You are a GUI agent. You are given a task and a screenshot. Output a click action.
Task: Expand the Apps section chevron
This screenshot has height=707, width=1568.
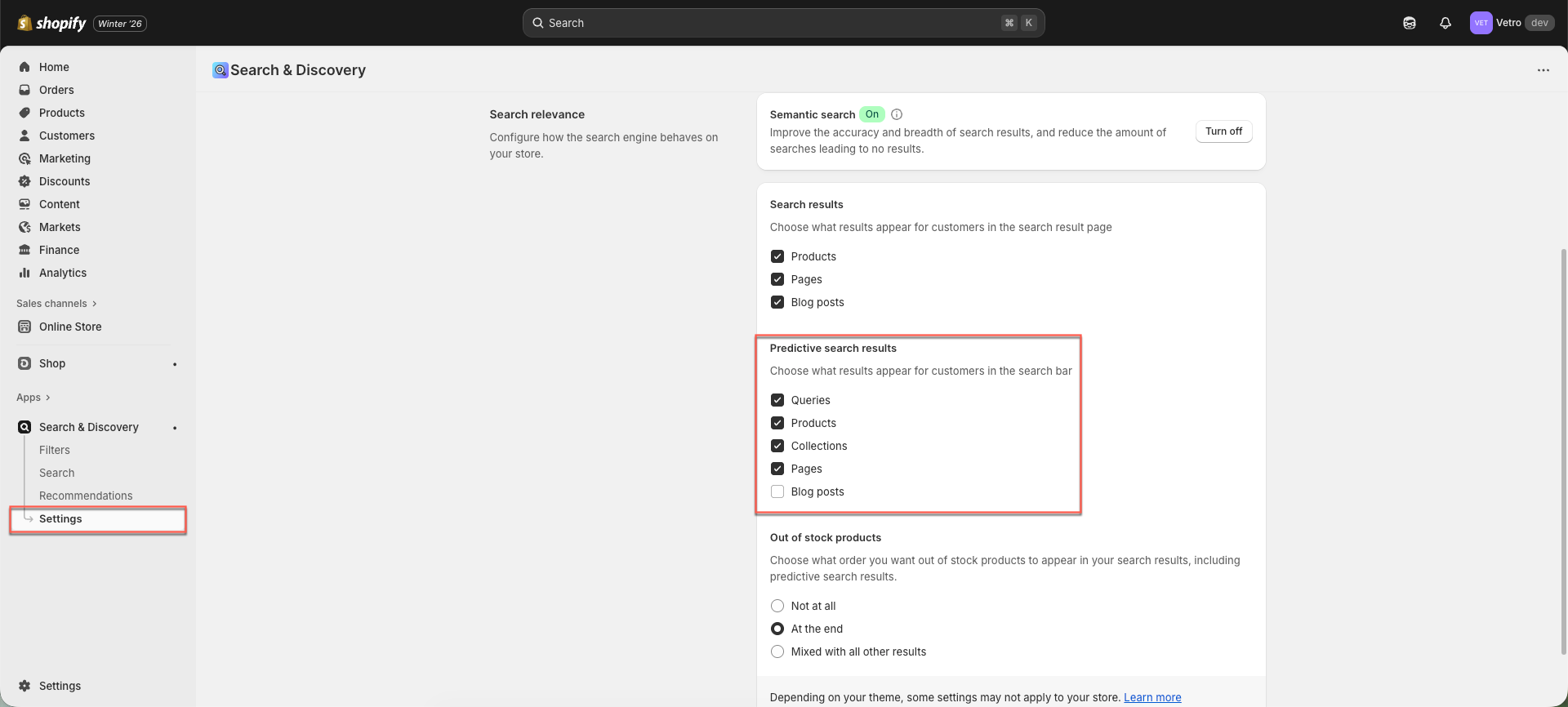(47, 398)
